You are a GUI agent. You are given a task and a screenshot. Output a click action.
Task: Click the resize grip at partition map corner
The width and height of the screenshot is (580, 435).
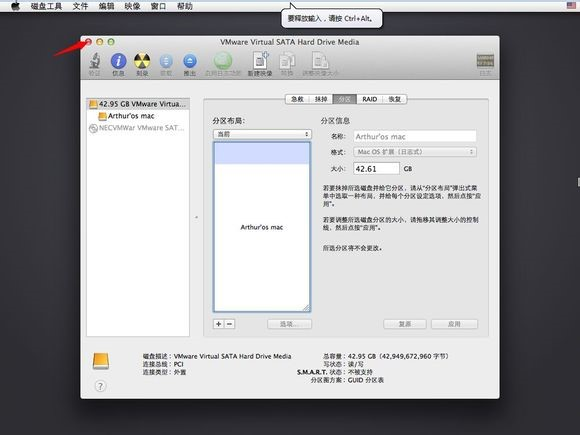tap(306, 308)
